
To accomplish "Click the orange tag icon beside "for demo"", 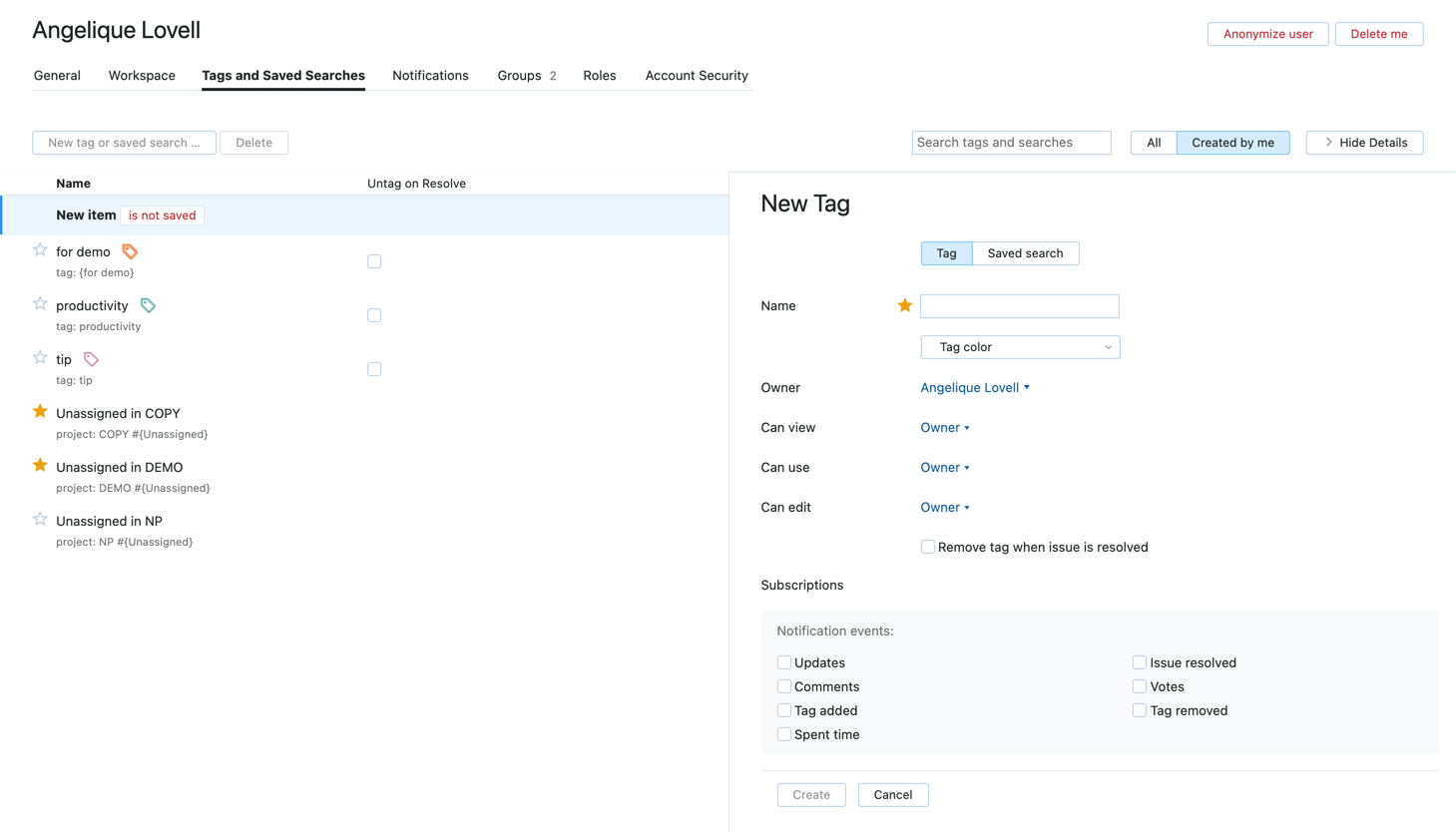I will [130, 250].
